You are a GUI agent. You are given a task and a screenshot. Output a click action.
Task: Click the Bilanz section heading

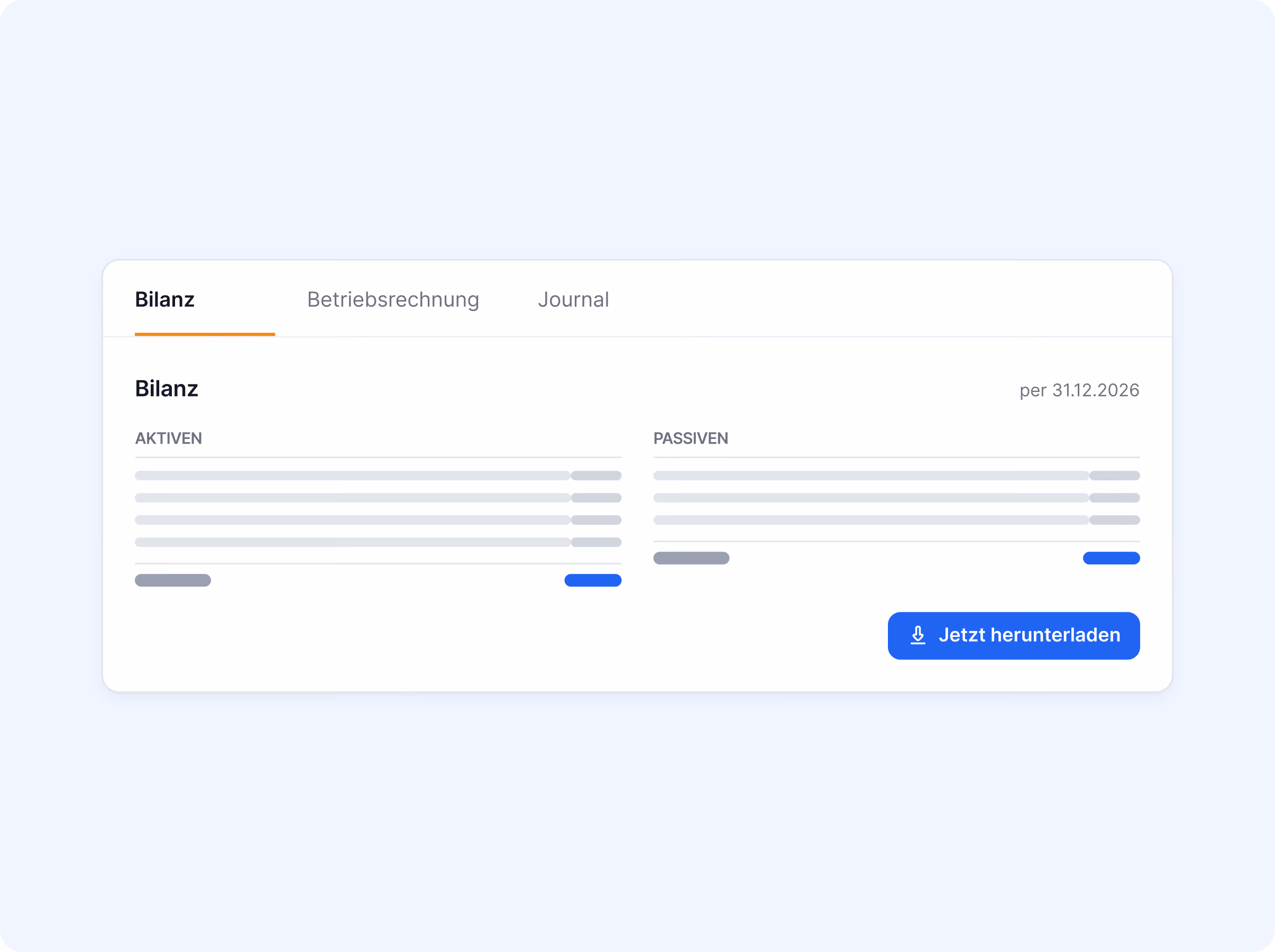coord(167,389)
